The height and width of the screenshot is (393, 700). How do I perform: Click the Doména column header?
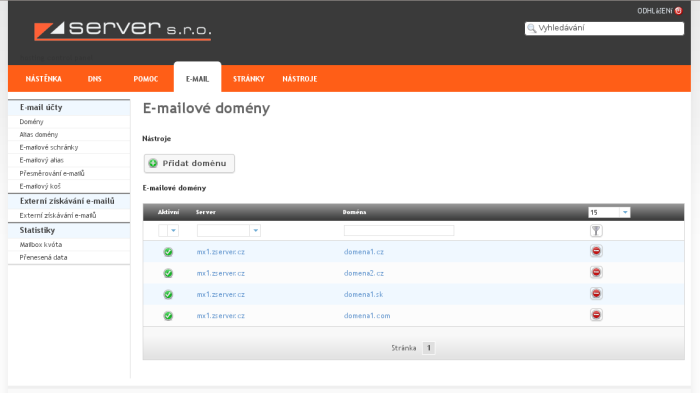(354, 213)
